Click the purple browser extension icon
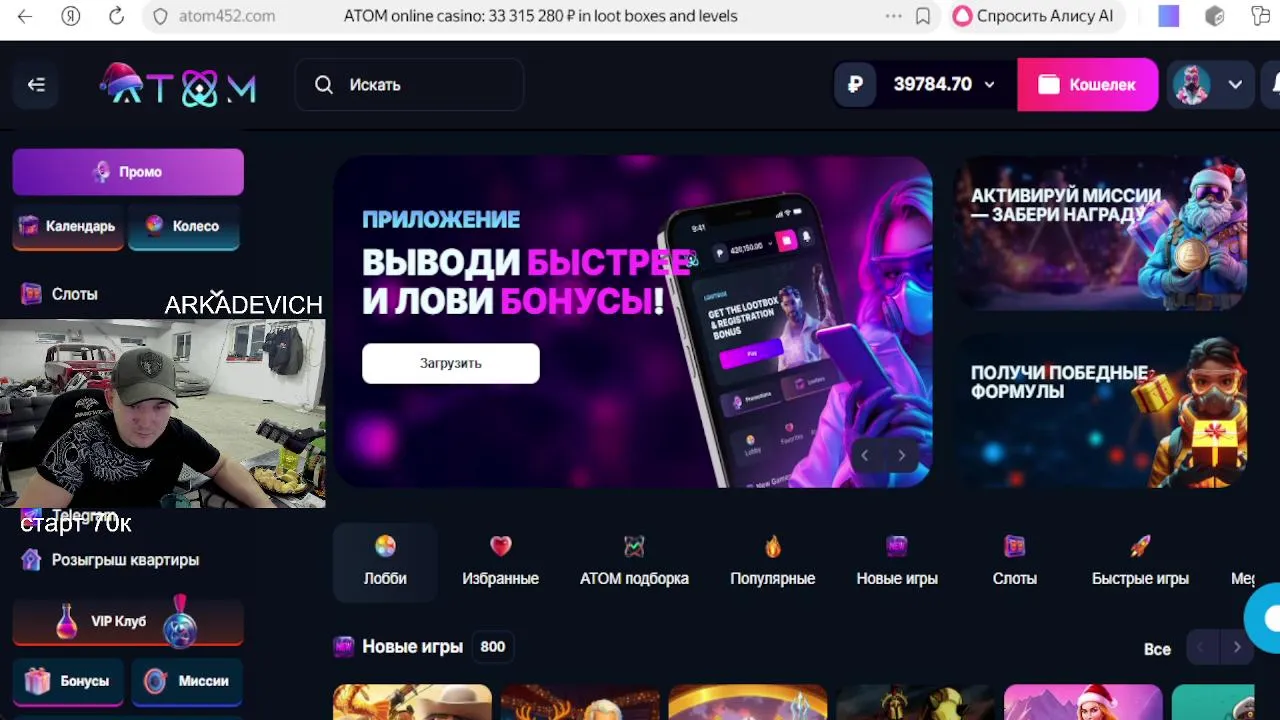Image resolution: width=1280 pixels, height=720 pixels. [x=1168, y=16]
